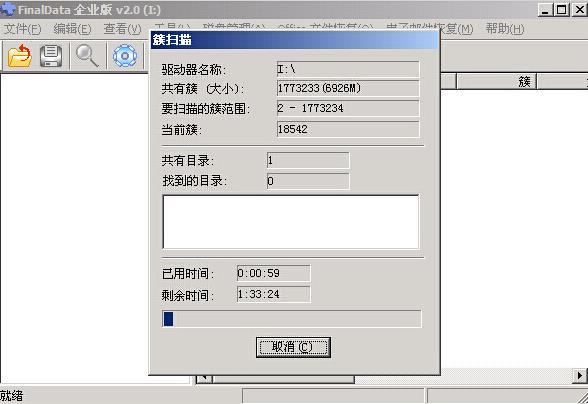Click the right scroll arrow at bottom
The width and height of the screenshot is (588, 404).
click(x=580, y=375)
